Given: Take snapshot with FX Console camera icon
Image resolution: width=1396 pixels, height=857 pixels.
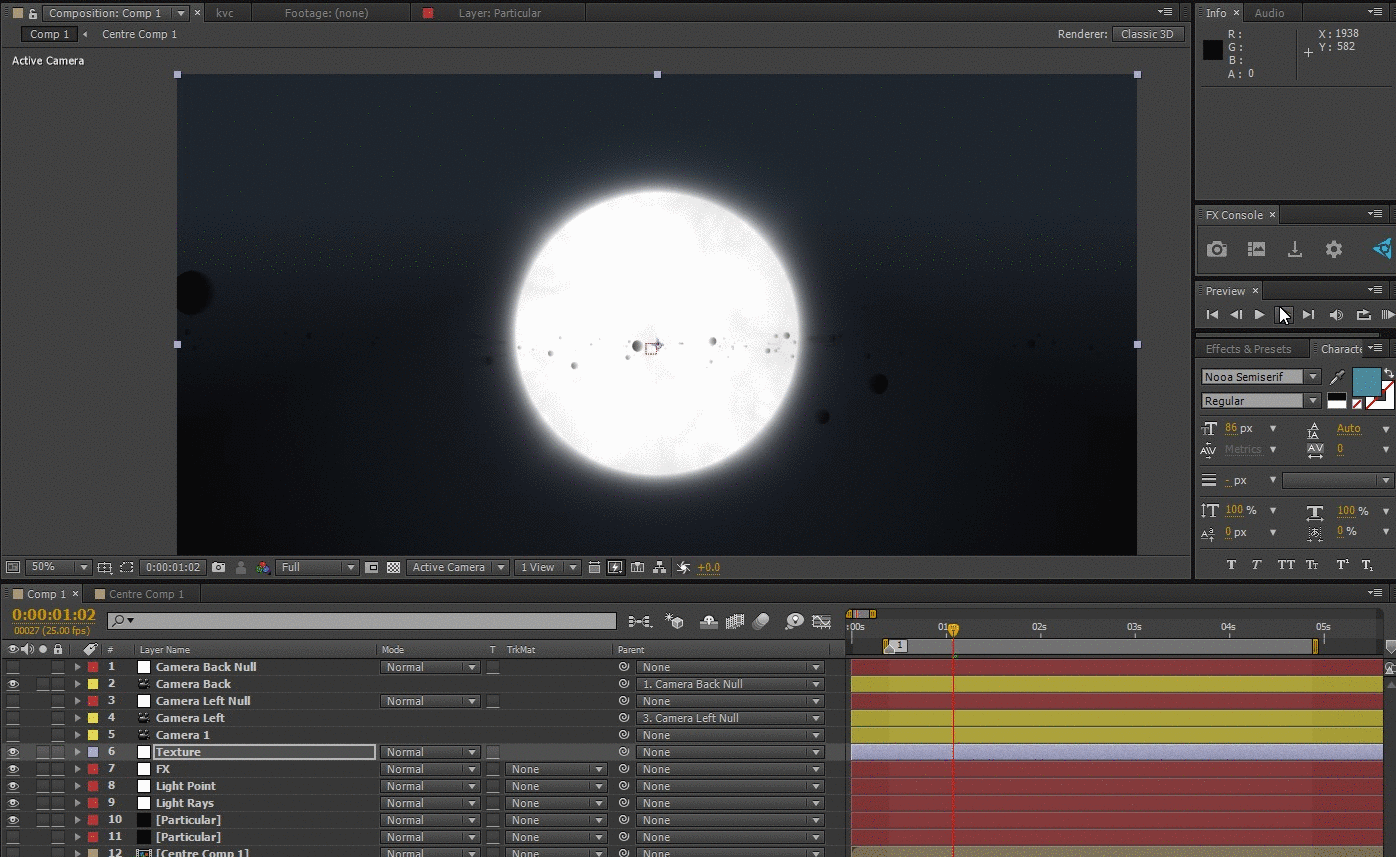Looking at the screenshot, I should (1216, 250).
